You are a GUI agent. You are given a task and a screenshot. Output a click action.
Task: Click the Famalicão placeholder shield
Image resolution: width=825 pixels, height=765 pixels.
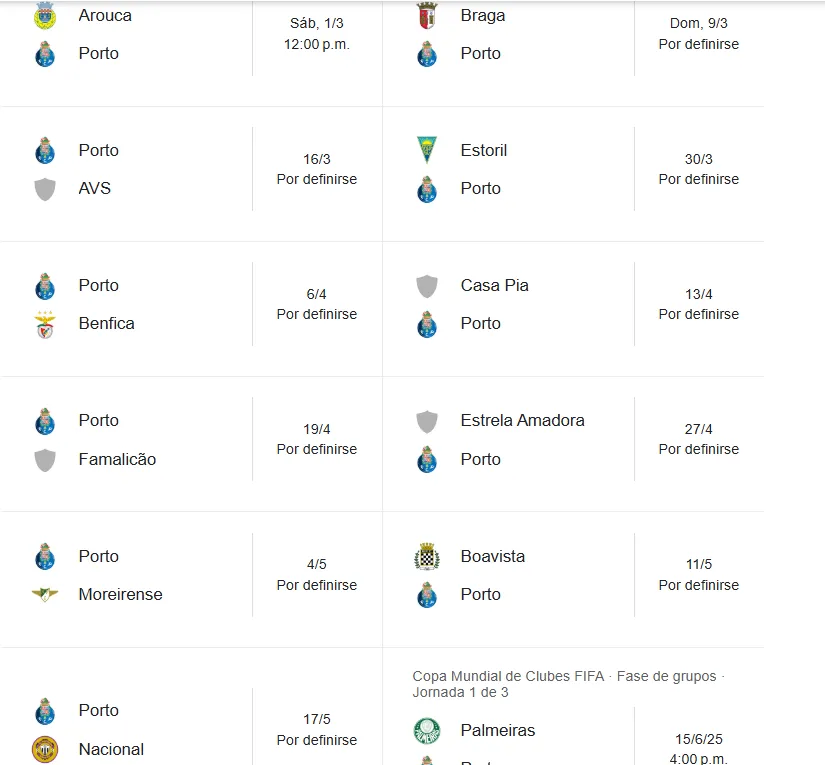[x=44, y=459]
